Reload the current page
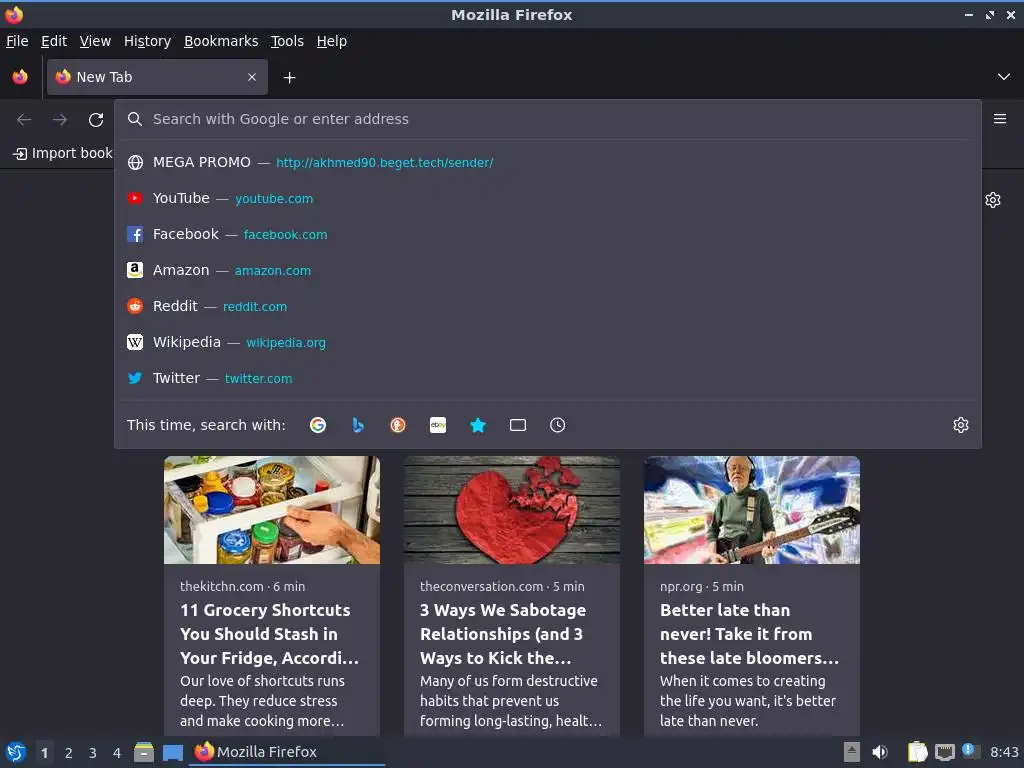The height and width of the screenshot is (768, 1024). click(96, 120)
